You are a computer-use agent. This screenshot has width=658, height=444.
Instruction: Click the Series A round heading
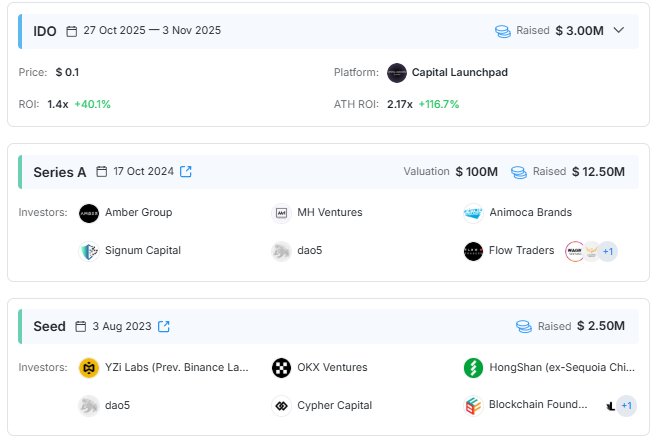click(60, 172)
